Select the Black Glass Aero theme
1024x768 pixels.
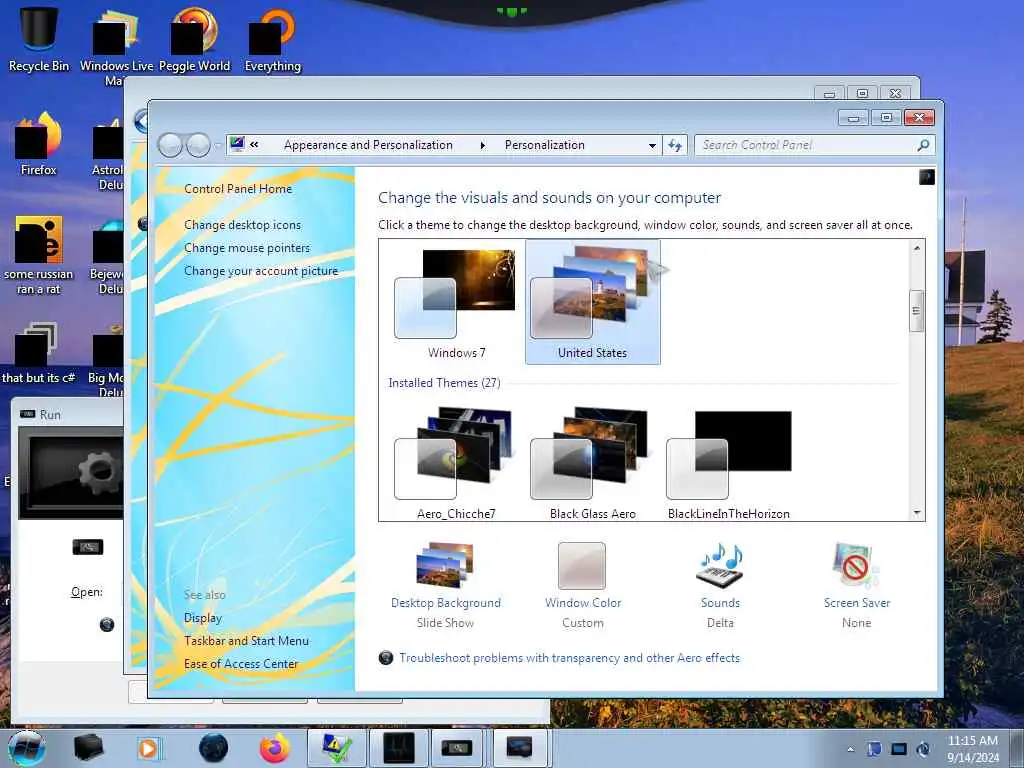(x=592, y=463)
